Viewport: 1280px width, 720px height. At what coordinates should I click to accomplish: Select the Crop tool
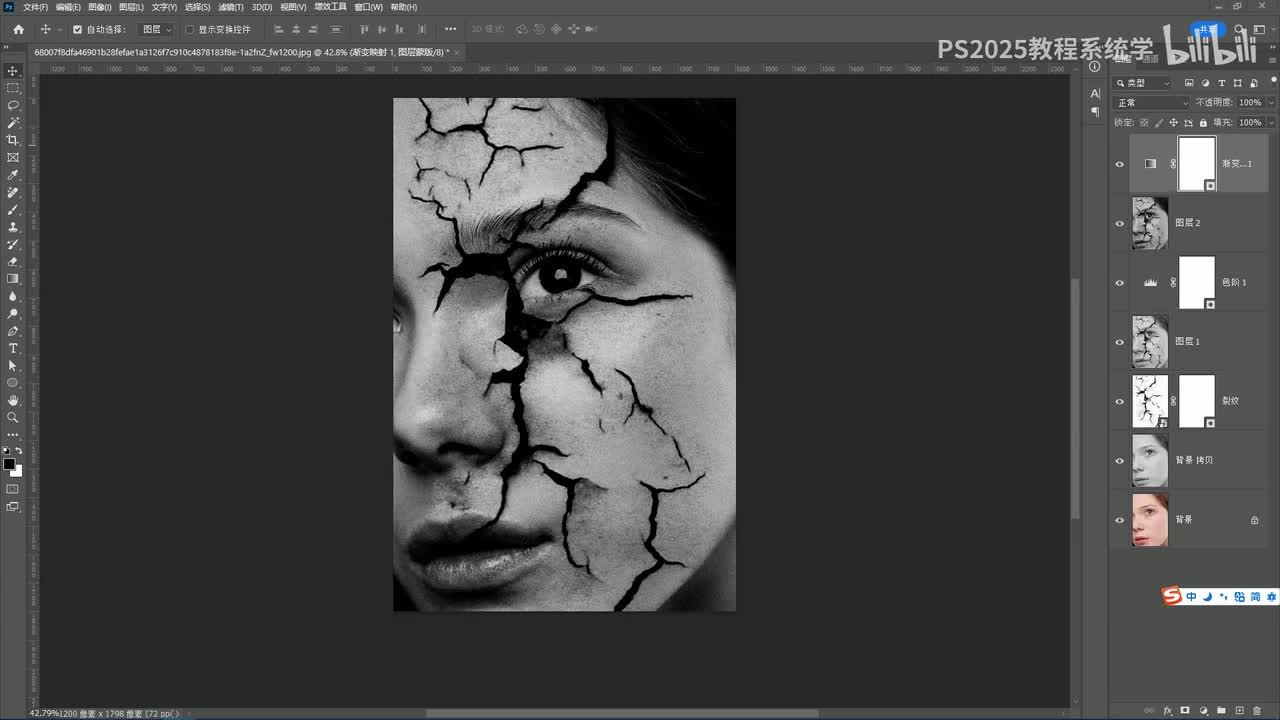point(13,140)
